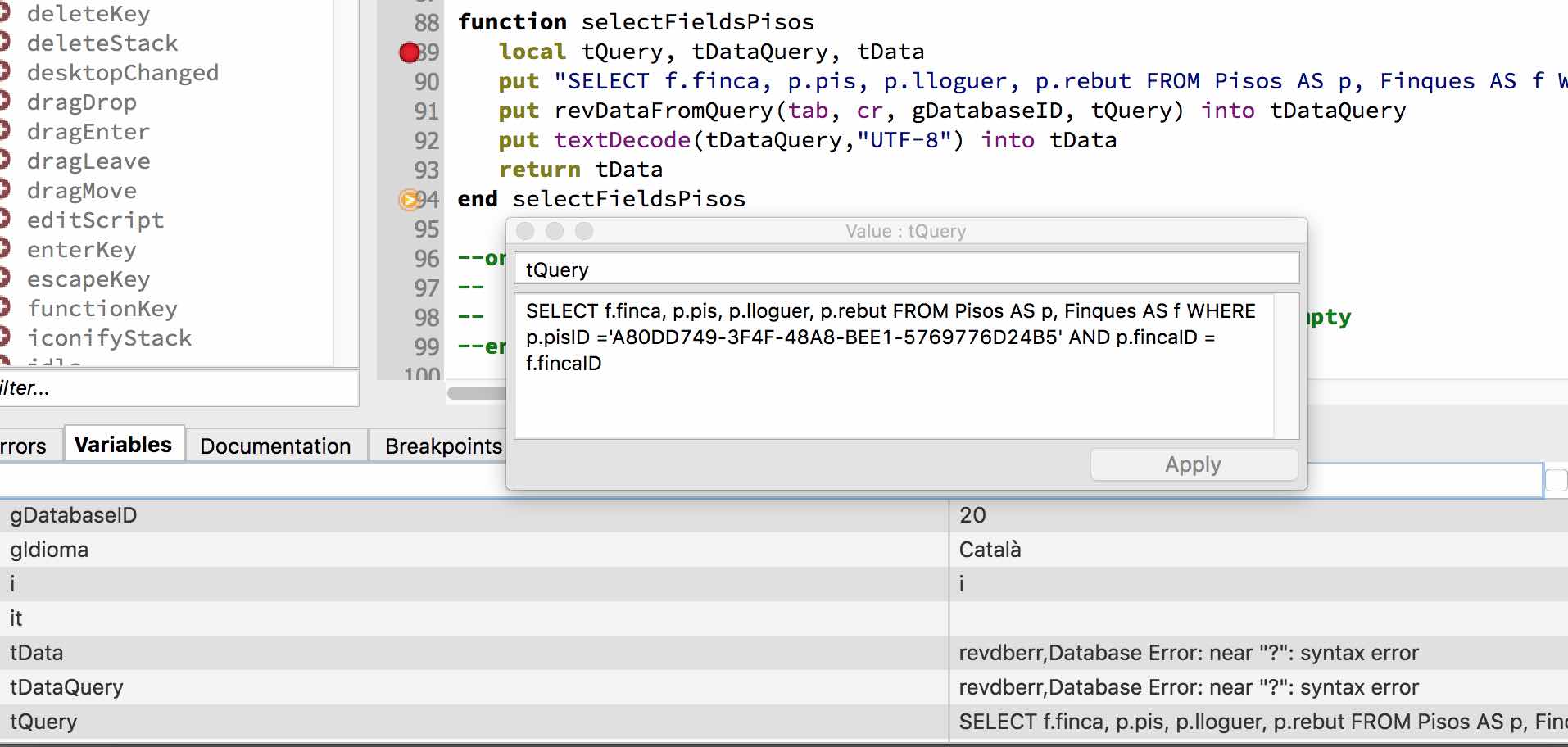Image resolution: width=1568 pixels, height=747 pixels.
Task: Open the Breakpoints tab
Action: (x=442, y=446)
